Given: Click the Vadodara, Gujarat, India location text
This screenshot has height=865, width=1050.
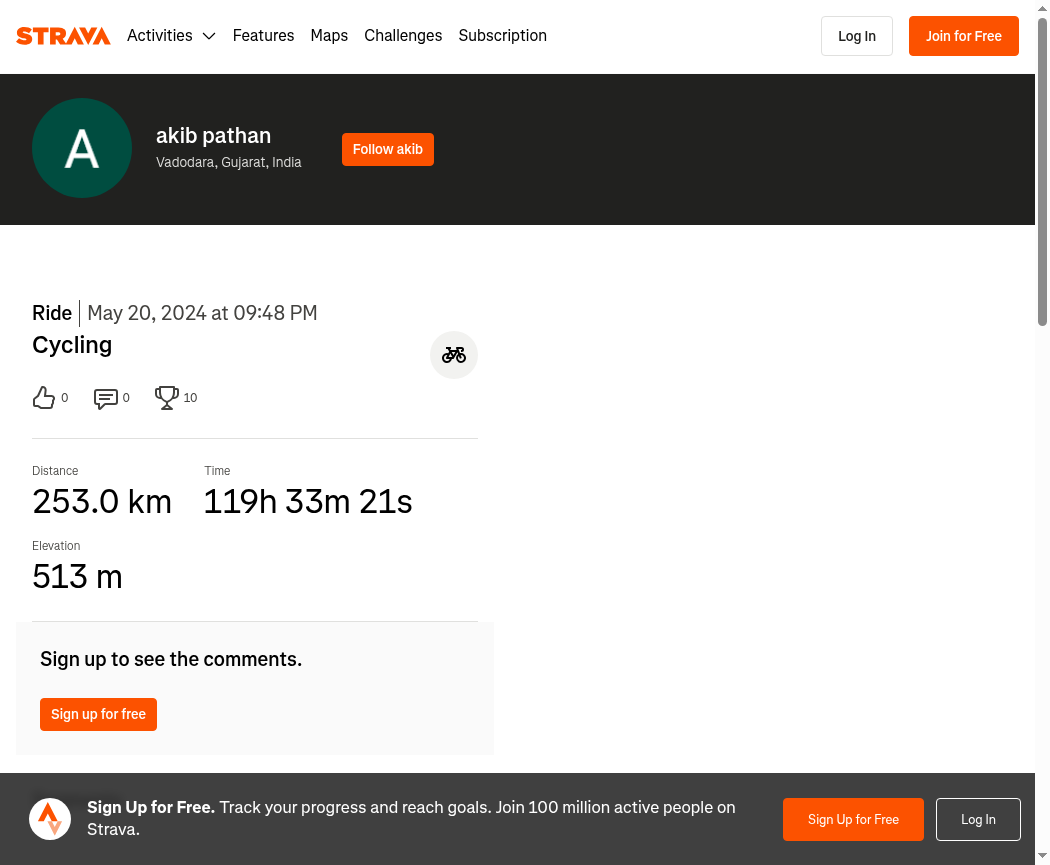Looking at the screenshot, I should [228, 162].
